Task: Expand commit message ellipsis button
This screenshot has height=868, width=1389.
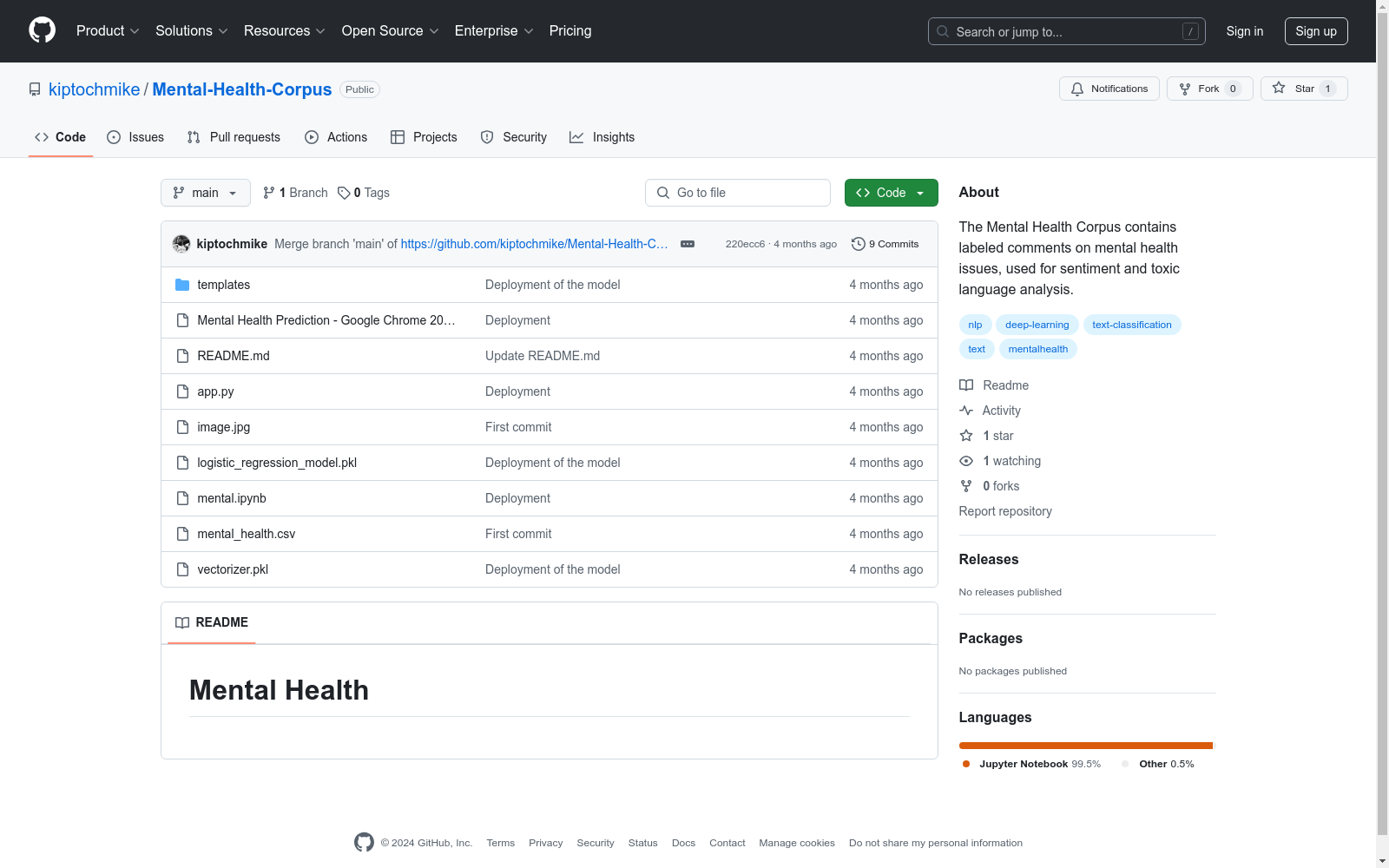Action: [688, 244]
